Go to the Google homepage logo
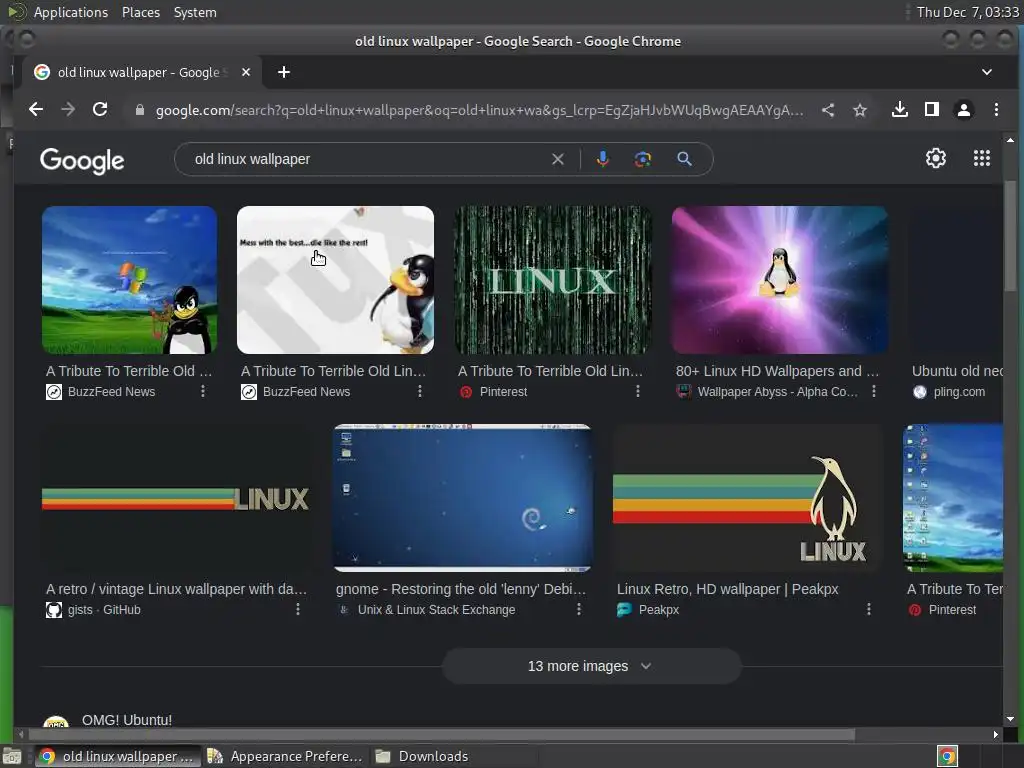The width and height of the screenshot is (1024, 768). pos(82,161)
